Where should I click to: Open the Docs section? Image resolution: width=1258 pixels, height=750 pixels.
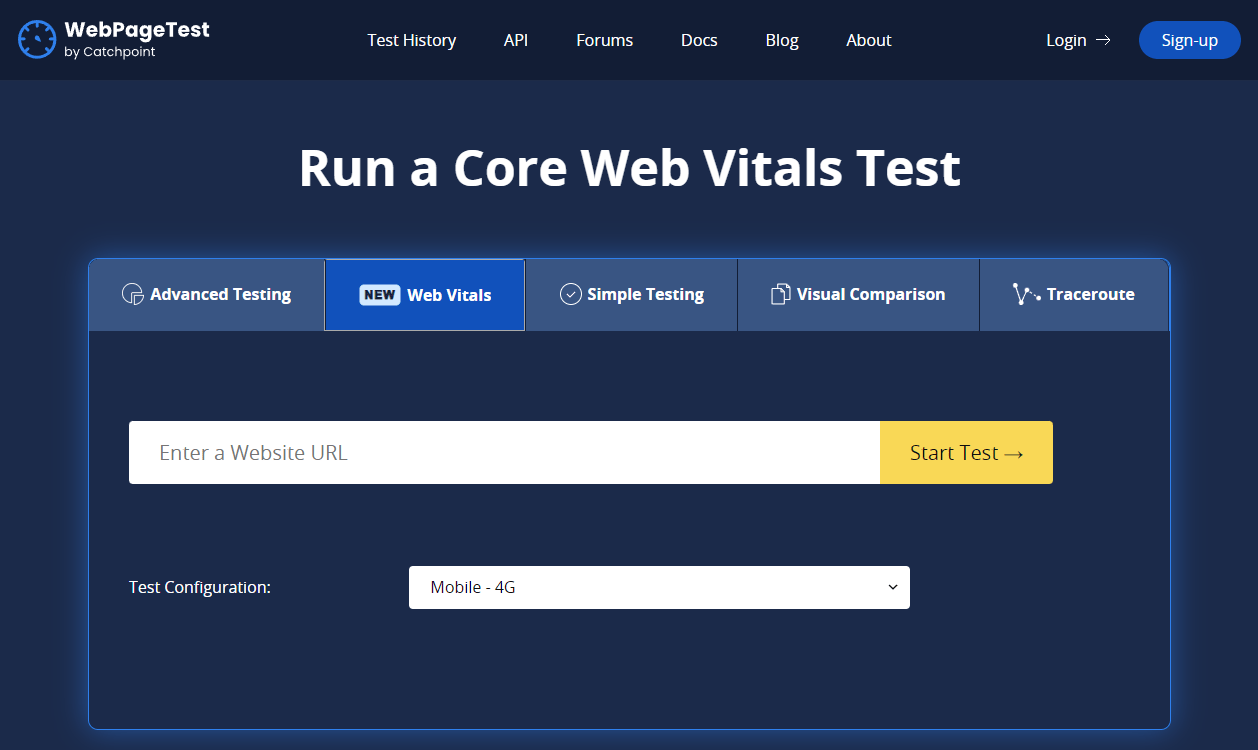[x=698, y=40]
